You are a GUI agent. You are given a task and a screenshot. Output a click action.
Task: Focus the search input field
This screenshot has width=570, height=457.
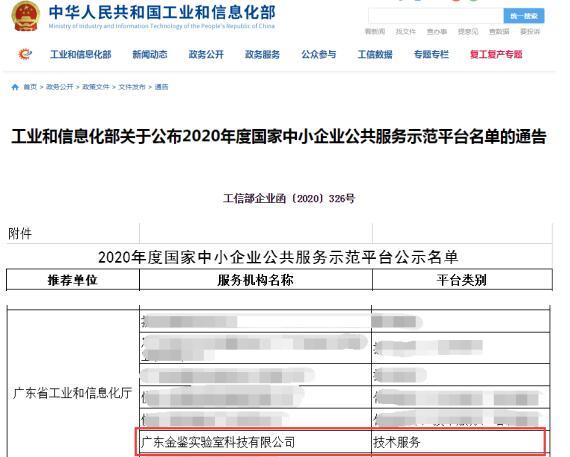pos(436,16)
